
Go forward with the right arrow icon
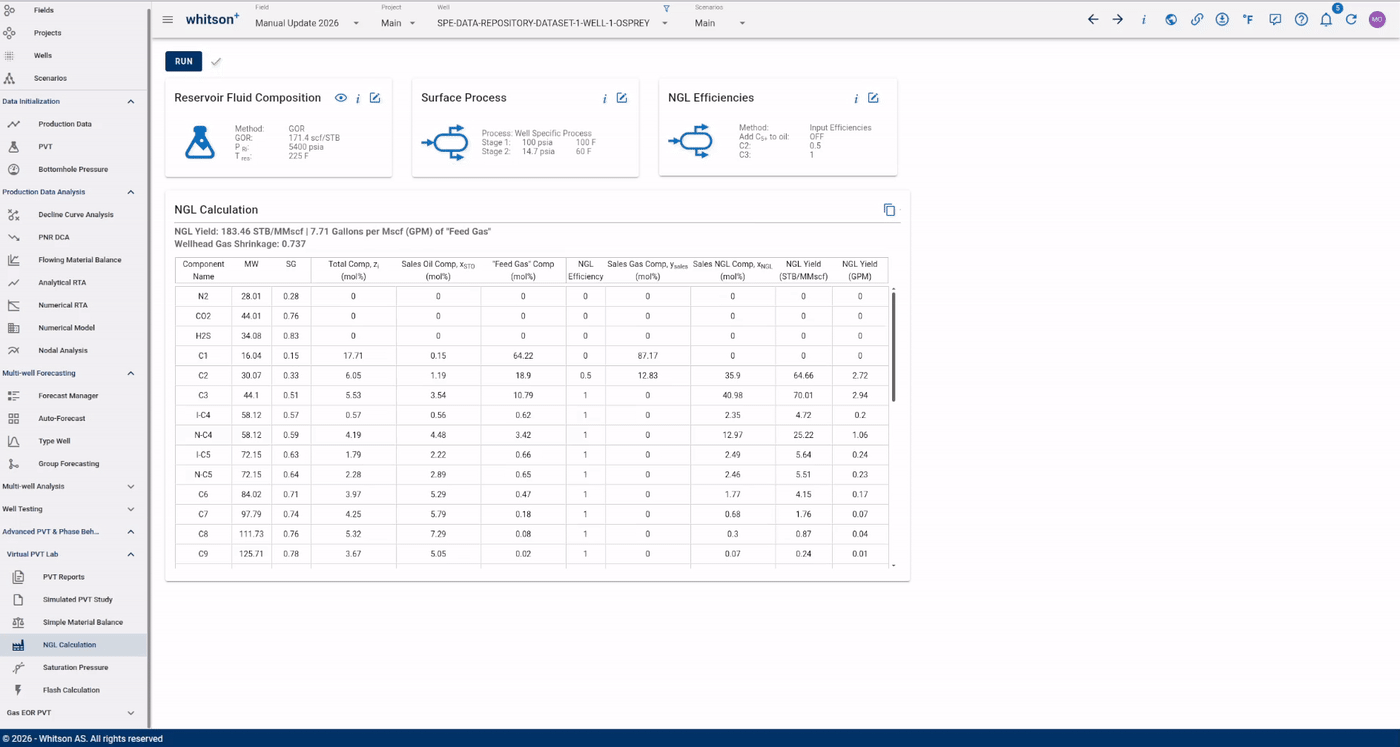(1118, 20)
